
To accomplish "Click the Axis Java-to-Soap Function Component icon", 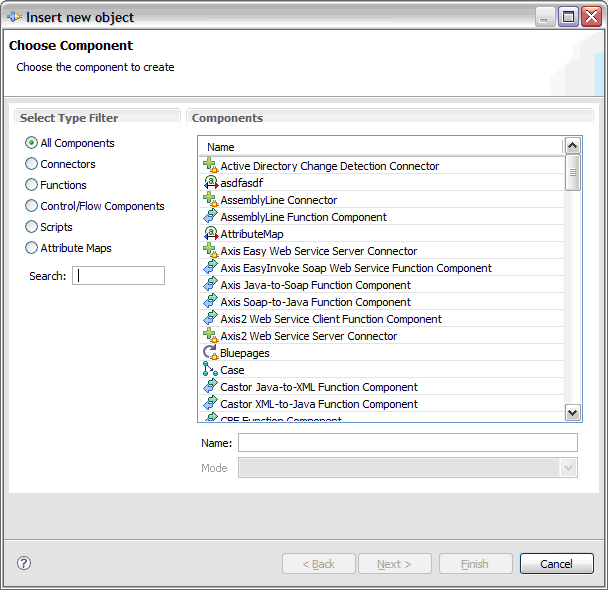I will coord(211,285).
